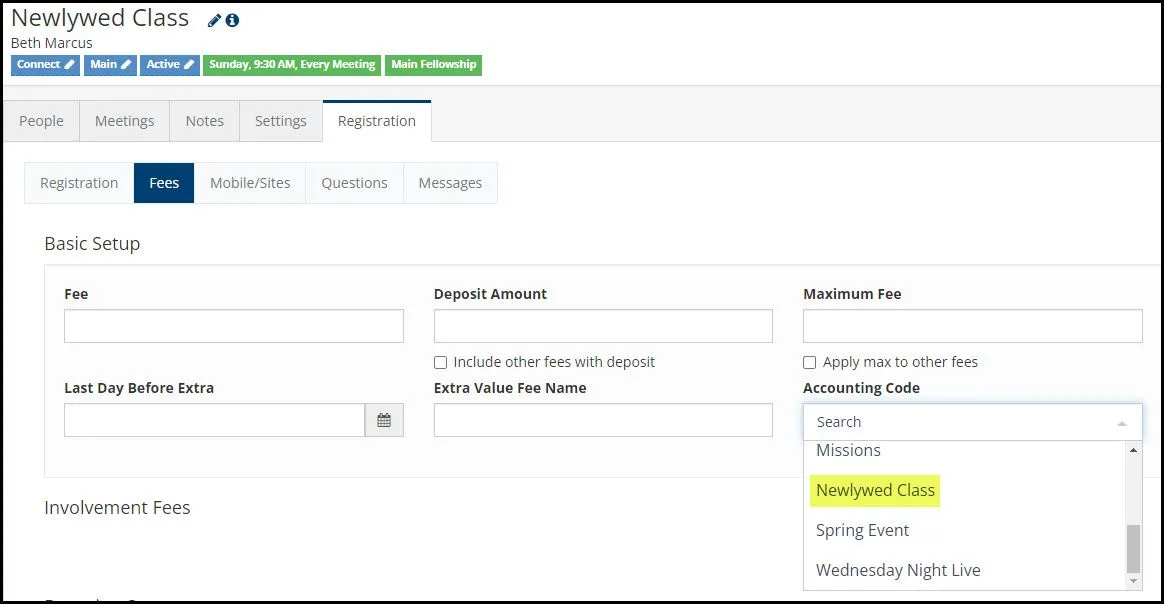Select Newlywed Class accounting code

pos(875,490)
